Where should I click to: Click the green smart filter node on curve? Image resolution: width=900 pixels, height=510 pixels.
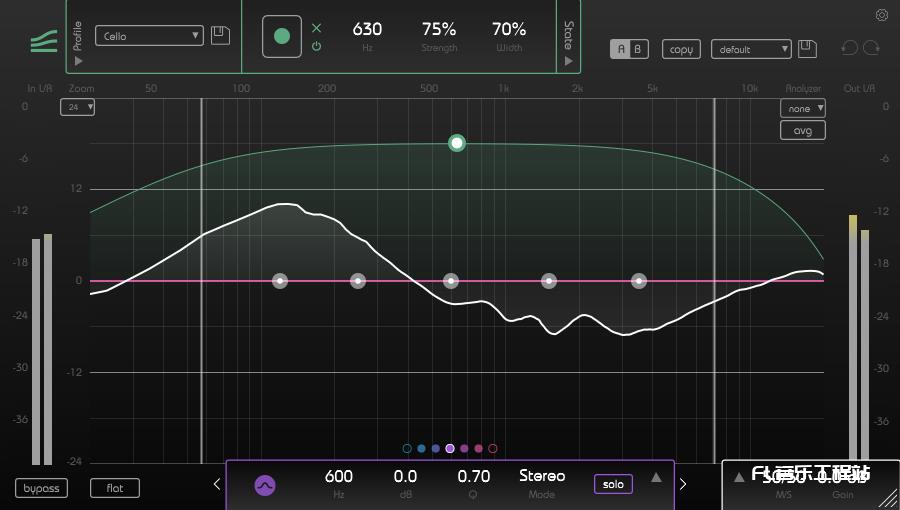click(x=457, y=143)
